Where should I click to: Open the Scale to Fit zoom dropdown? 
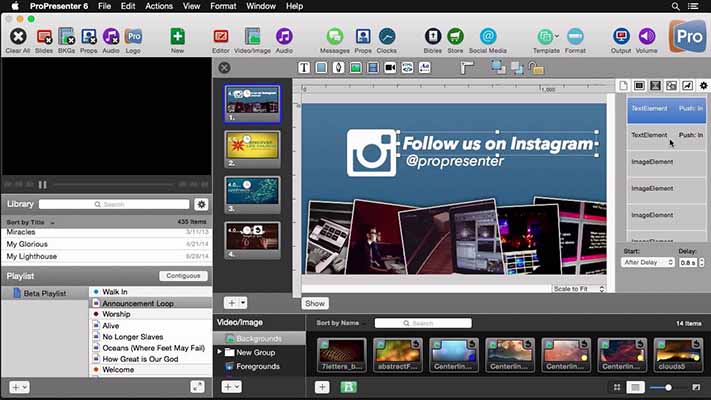[579, 288]
